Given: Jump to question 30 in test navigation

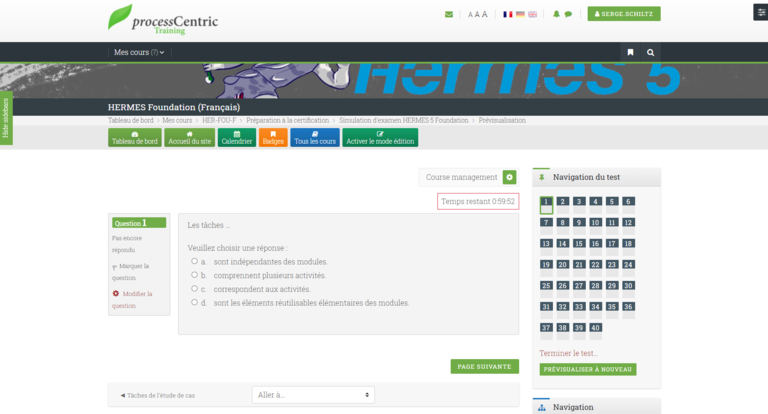Looking at the screenshot, I should 628,290.
